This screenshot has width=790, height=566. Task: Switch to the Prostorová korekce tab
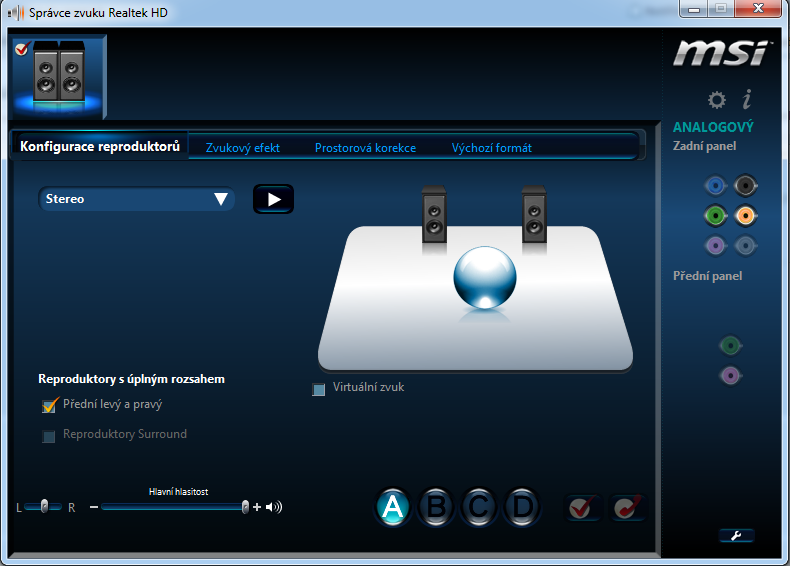(x=365, y=148)
